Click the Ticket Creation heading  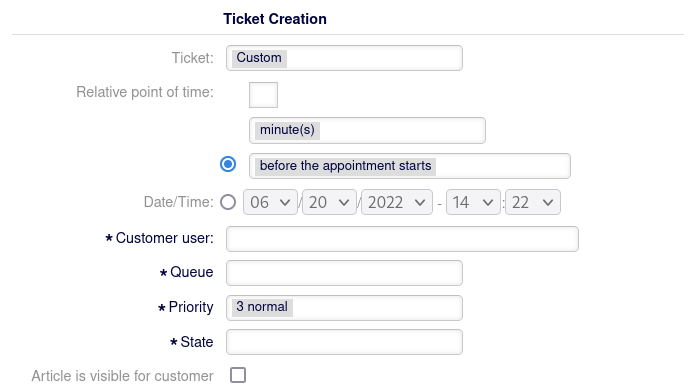coord(275,19)
